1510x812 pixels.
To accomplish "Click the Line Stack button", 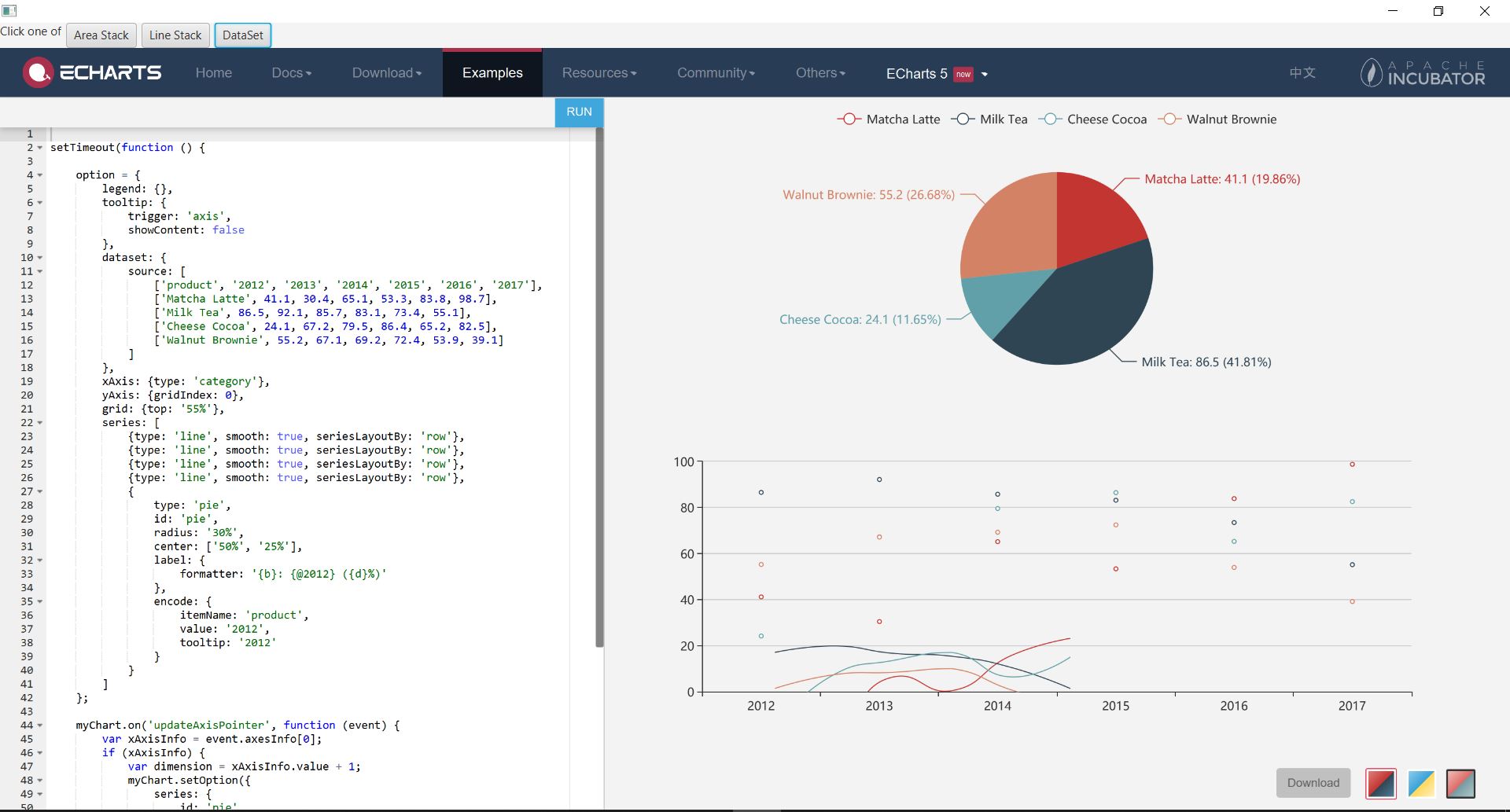I will (175, 35).
